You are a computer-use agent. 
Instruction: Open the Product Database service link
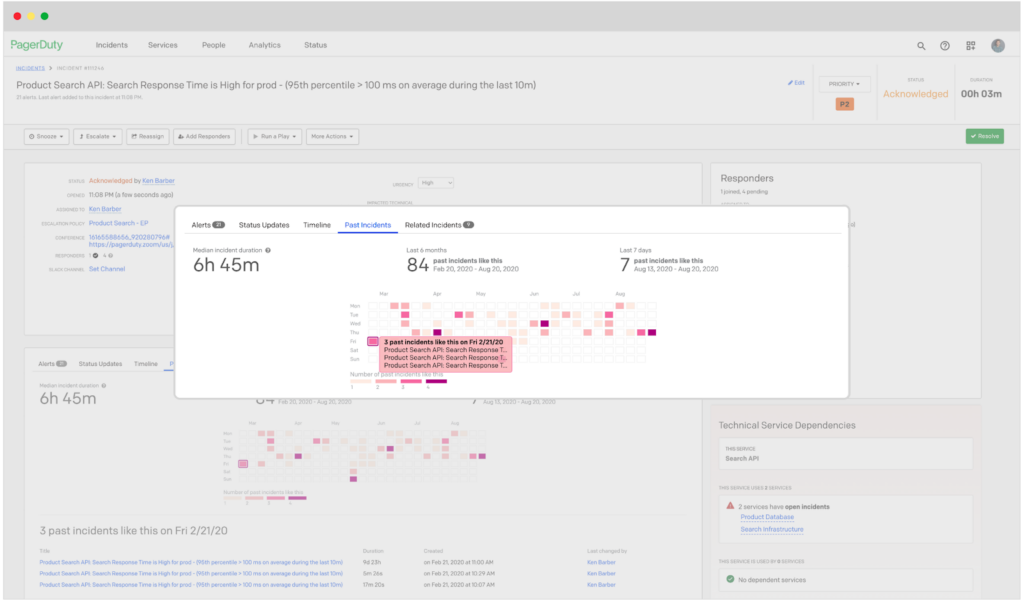pyautogui.click(x=767, y=517)
